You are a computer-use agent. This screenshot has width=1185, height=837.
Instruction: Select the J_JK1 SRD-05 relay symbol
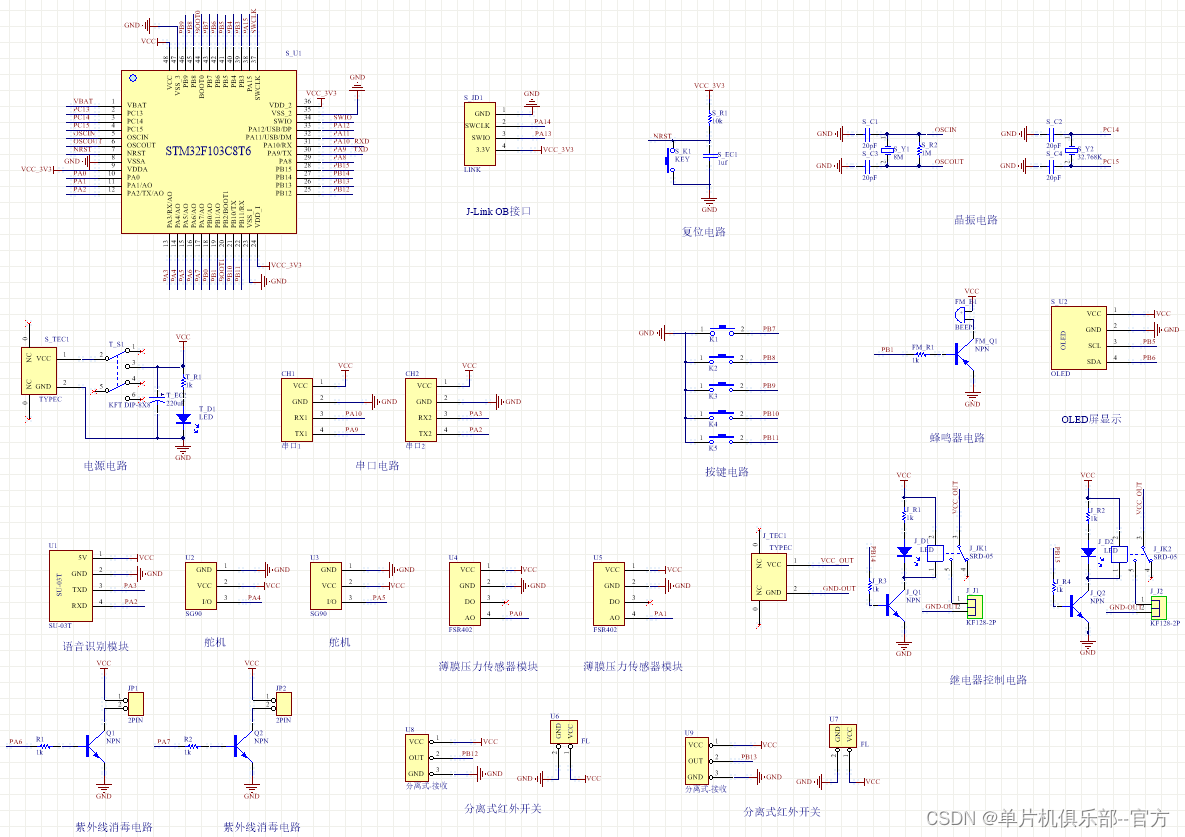pos(950,556)
